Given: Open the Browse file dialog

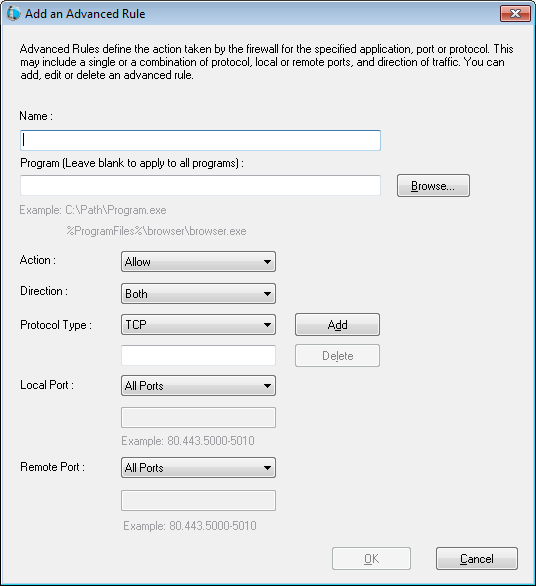Looking at the screenshot, I should click(433, 185).
